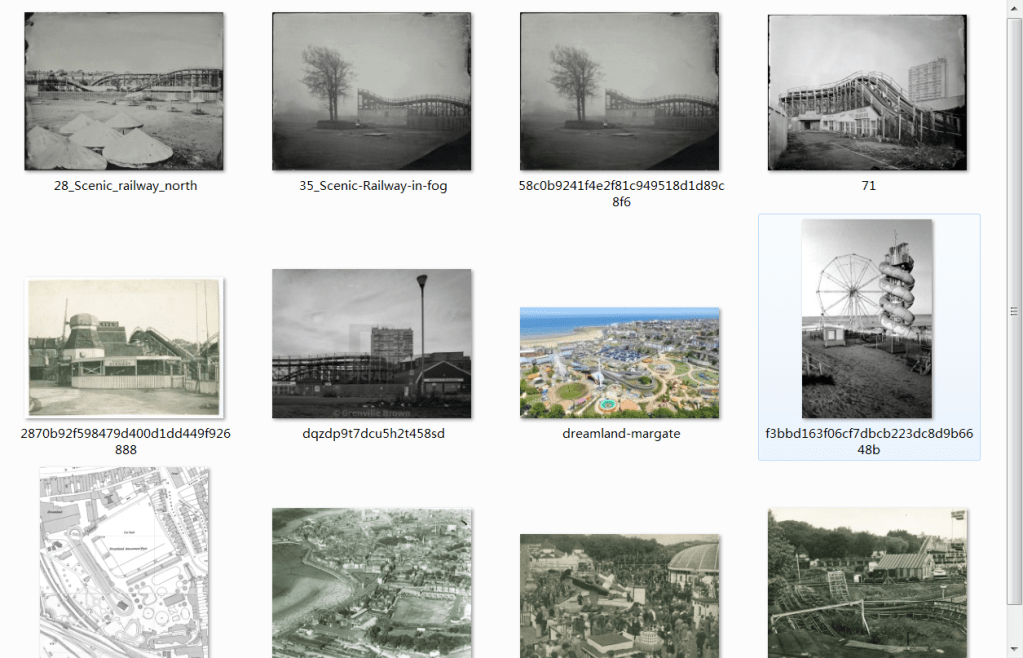Select the colorful dreamland-margate aerial thumbnail
Viewport: 1023px width, 658px height.
[x=619, y=362]
